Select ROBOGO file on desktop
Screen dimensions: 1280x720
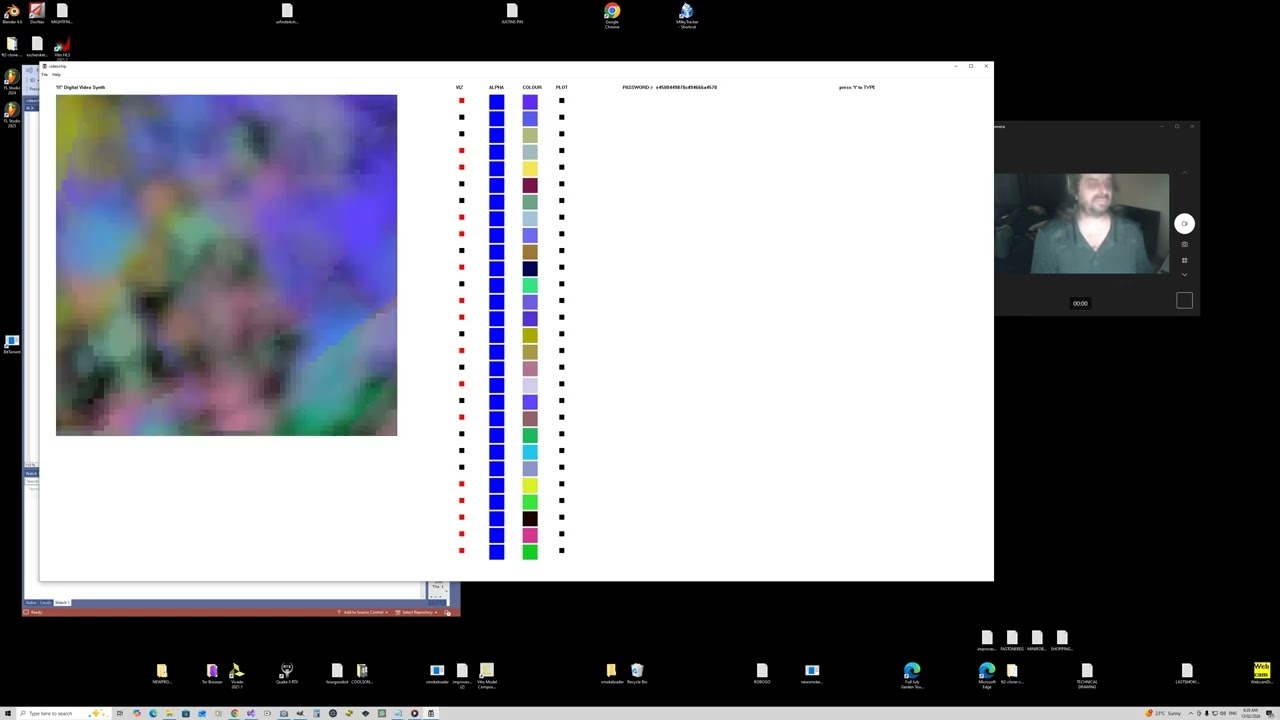(762, 674)
